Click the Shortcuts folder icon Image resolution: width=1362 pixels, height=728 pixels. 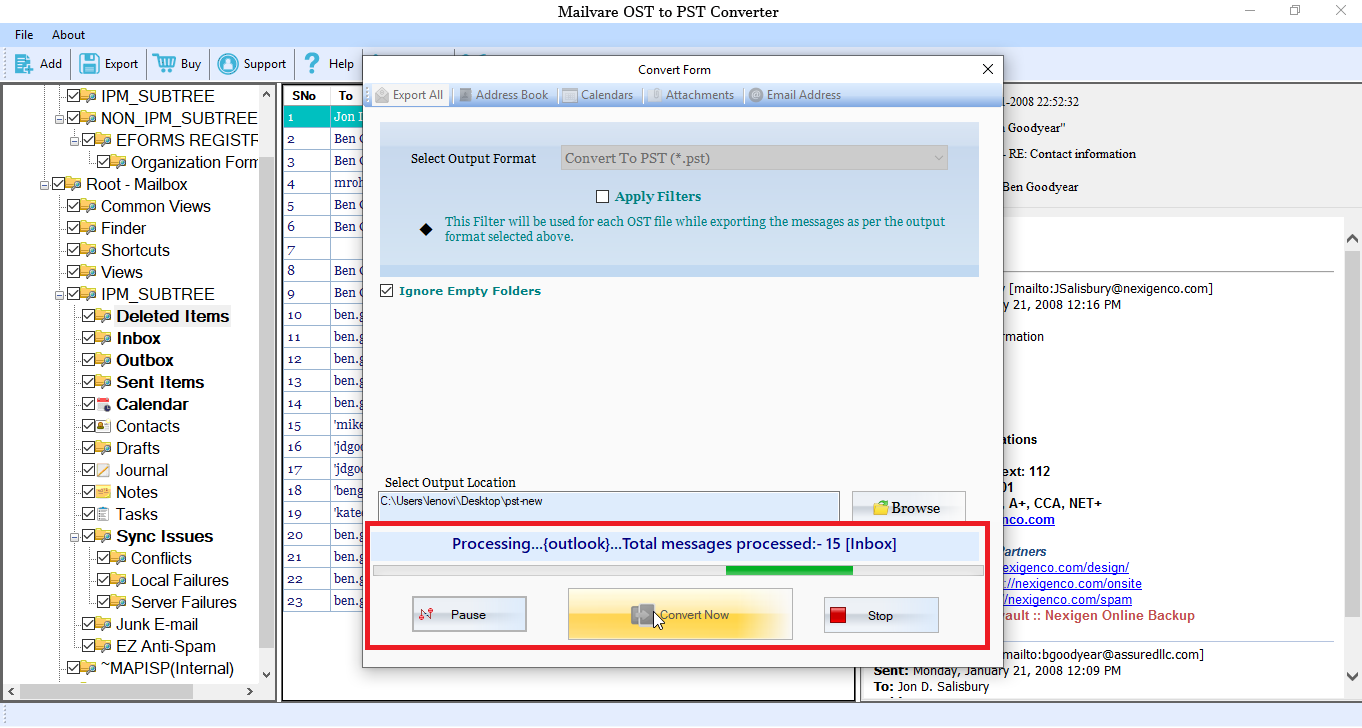pos(89,250)
